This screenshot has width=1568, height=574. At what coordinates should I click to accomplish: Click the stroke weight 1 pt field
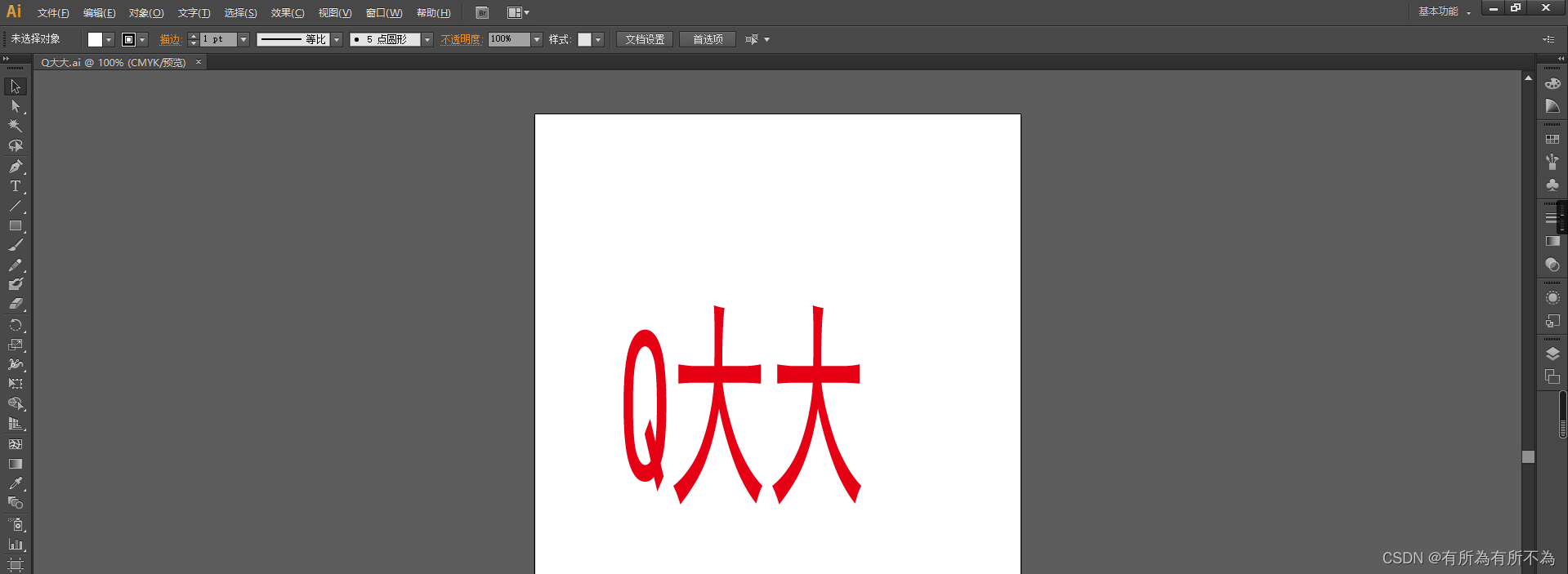pos(218,39)
